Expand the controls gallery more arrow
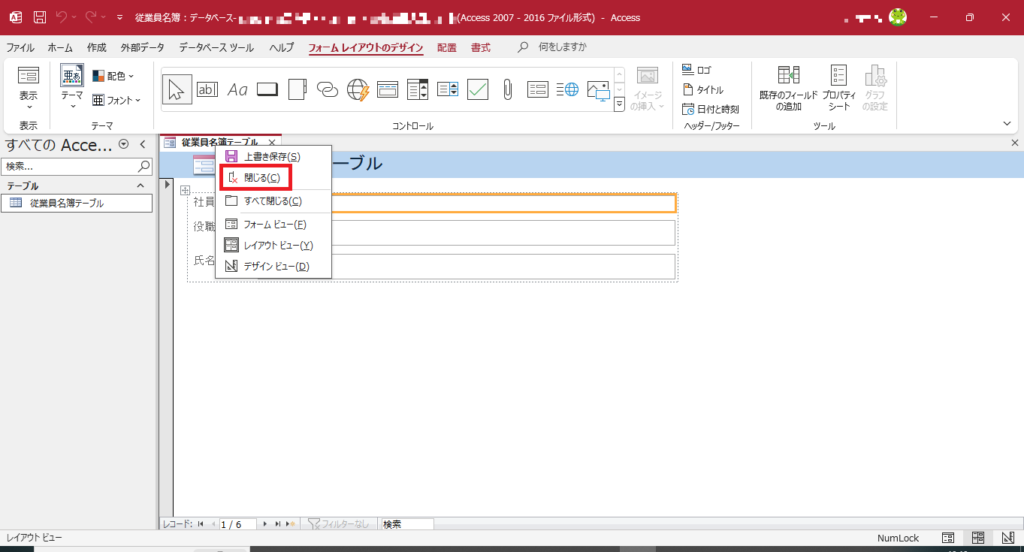This screenshot has width=1024, height=552. 619,105
